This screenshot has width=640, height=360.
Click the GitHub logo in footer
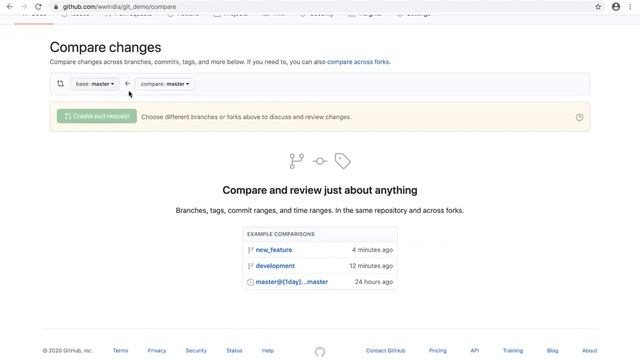320,351
